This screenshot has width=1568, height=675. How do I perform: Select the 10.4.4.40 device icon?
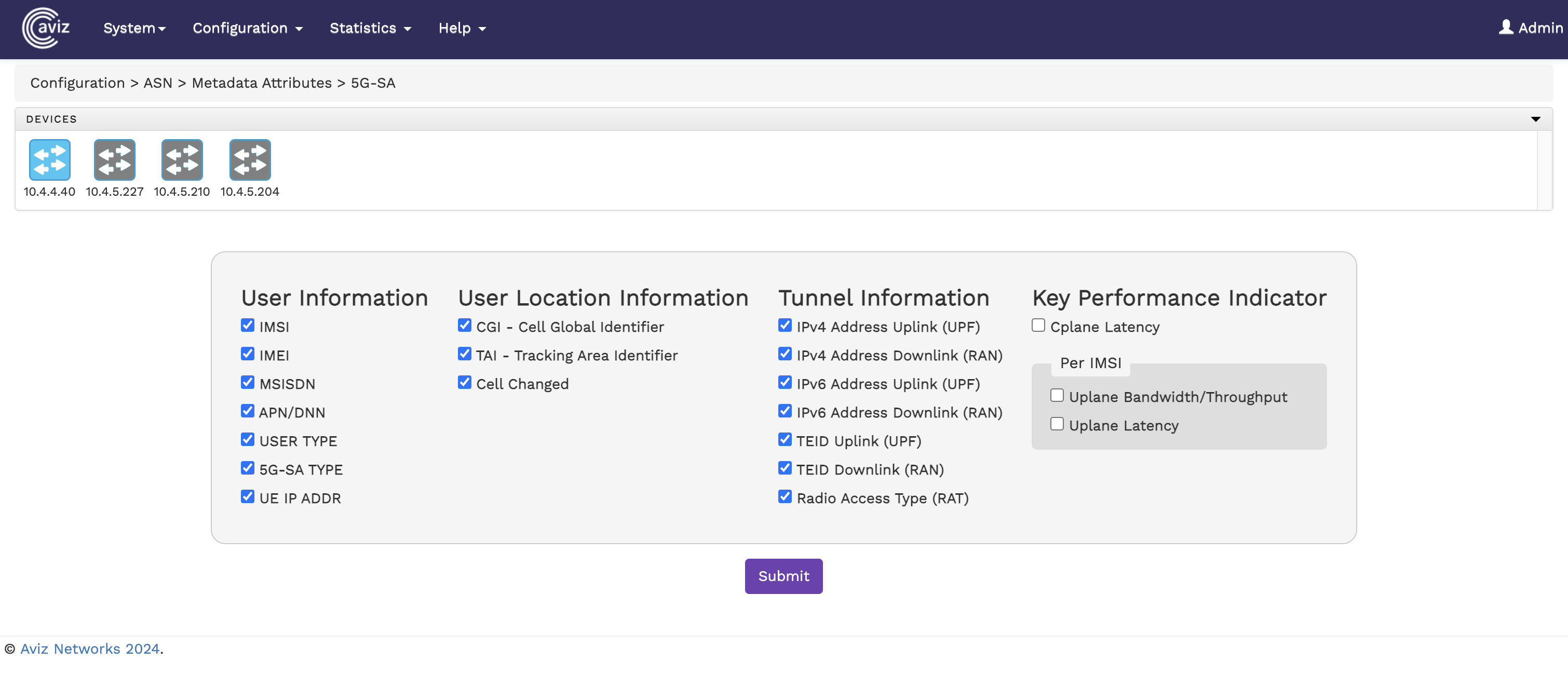tap(49, 160)
